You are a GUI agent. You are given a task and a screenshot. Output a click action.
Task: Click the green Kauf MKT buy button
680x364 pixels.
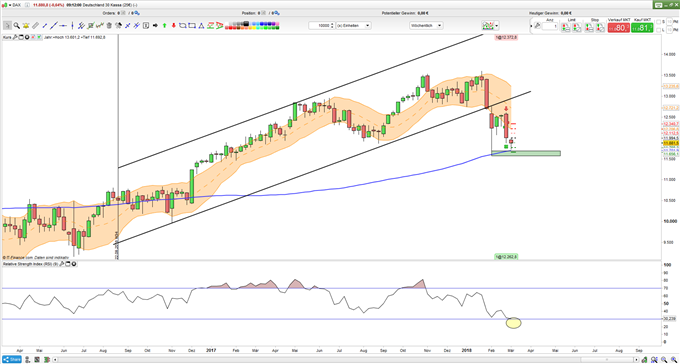pos(642,28)
